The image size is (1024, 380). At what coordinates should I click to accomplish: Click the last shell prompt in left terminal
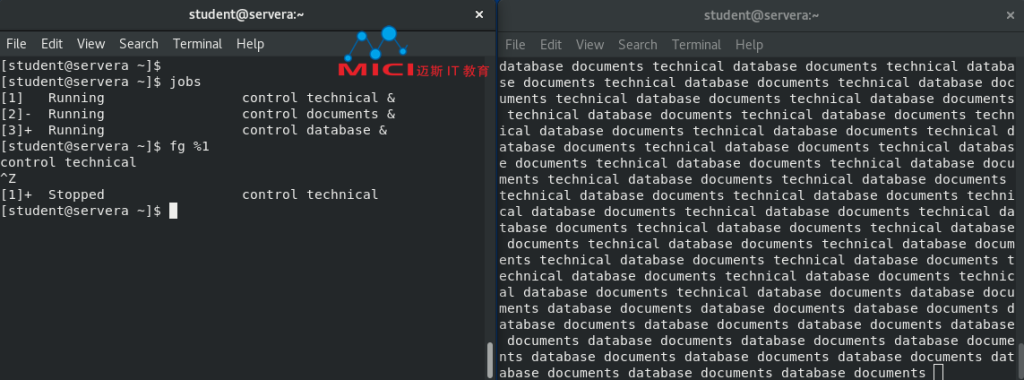[x=80, y=211]
